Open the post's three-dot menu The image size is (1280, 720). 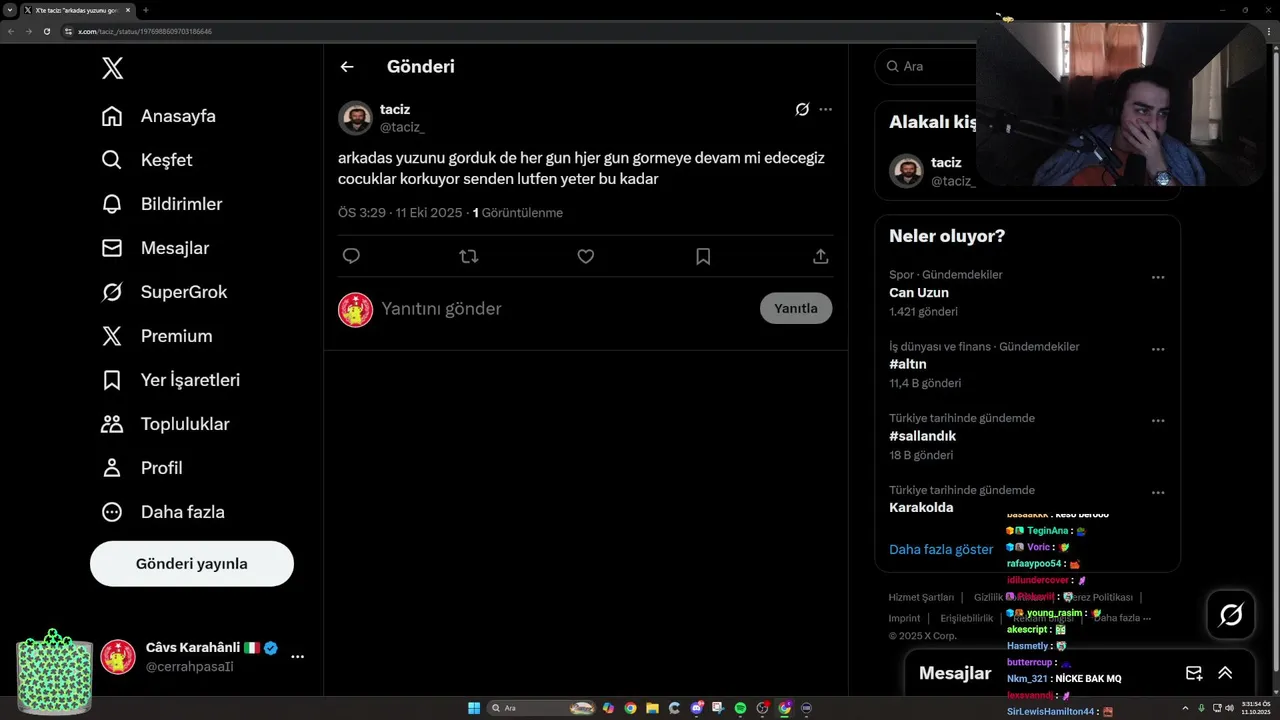pos(825,109)
